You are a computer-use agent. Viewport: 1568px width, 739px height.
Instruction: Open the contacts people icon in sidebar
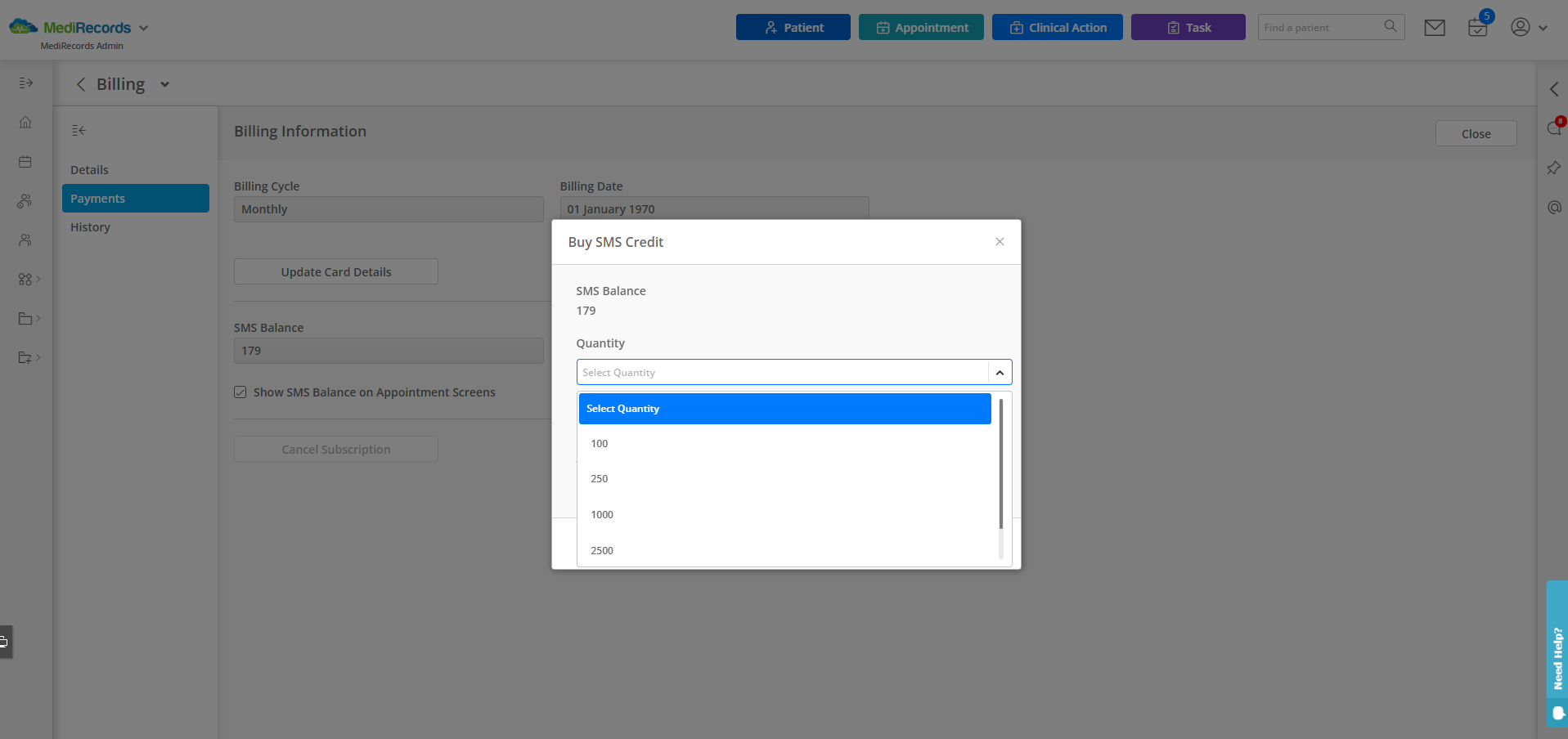(x=25, y=240)
